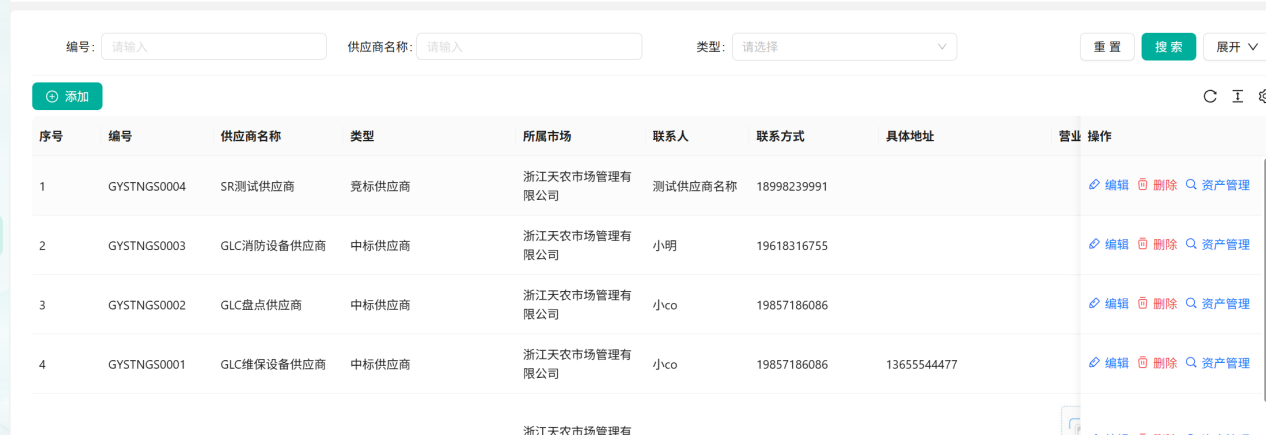Click the pencil edit icon for SR测试供应商
Viewport: 1266px width, 435px height.
(1094, 185)
